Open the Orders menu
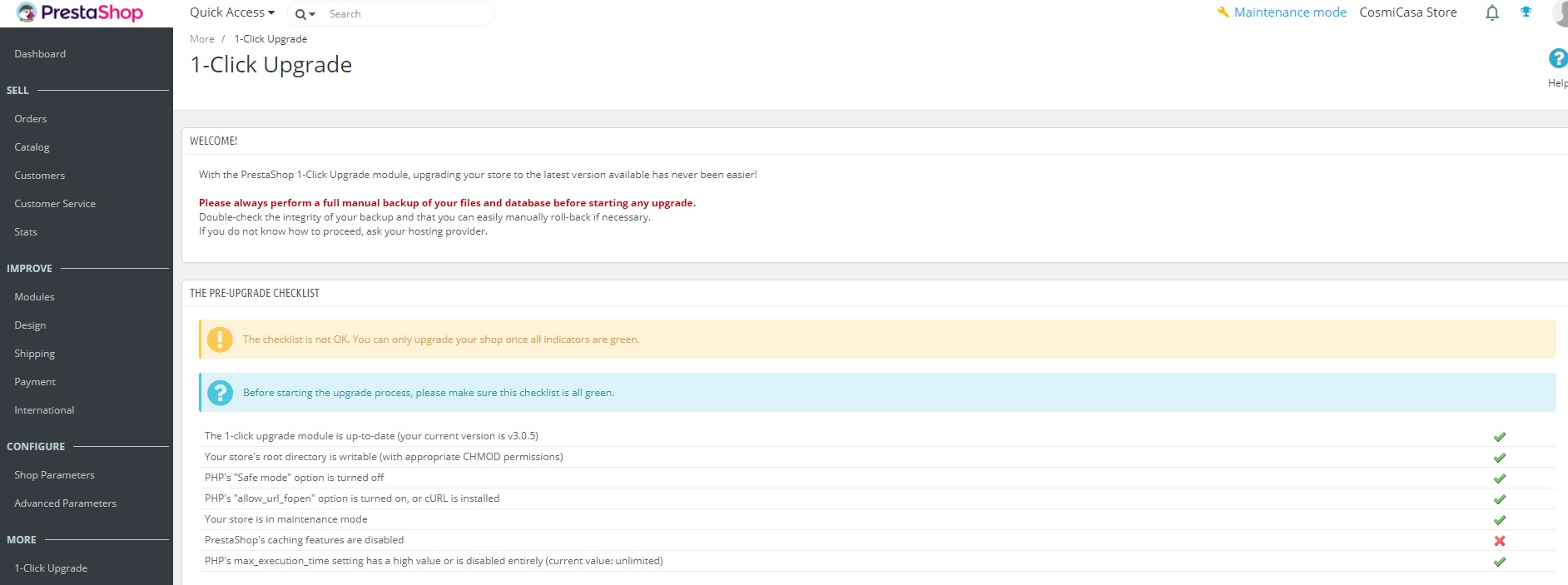 pos(31,119)
